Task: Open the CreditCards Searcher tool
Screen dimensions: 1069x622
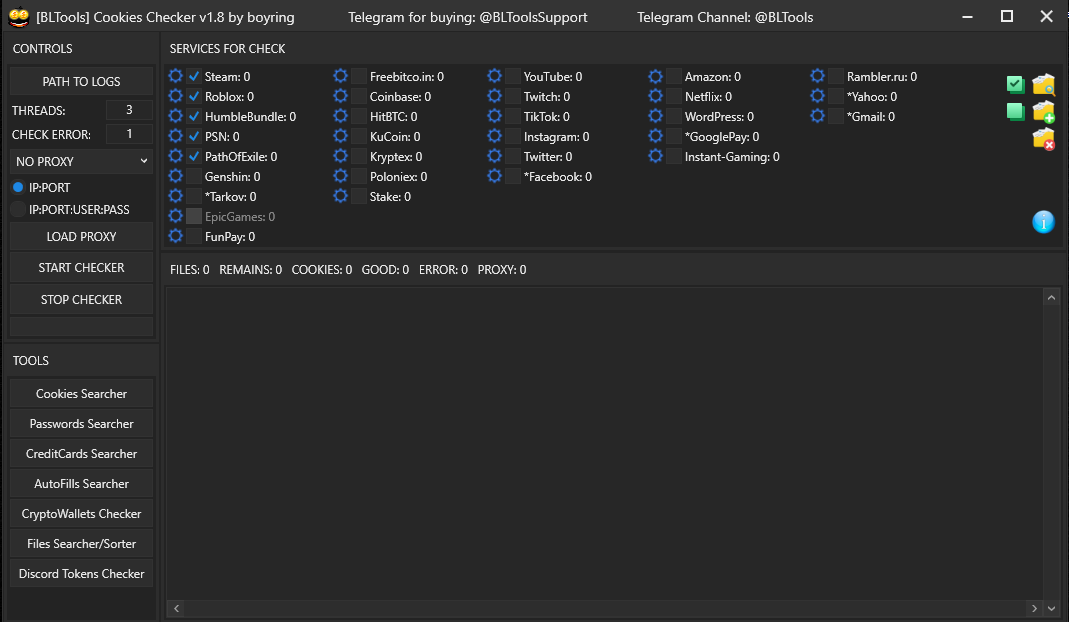Action: point(81,454)
